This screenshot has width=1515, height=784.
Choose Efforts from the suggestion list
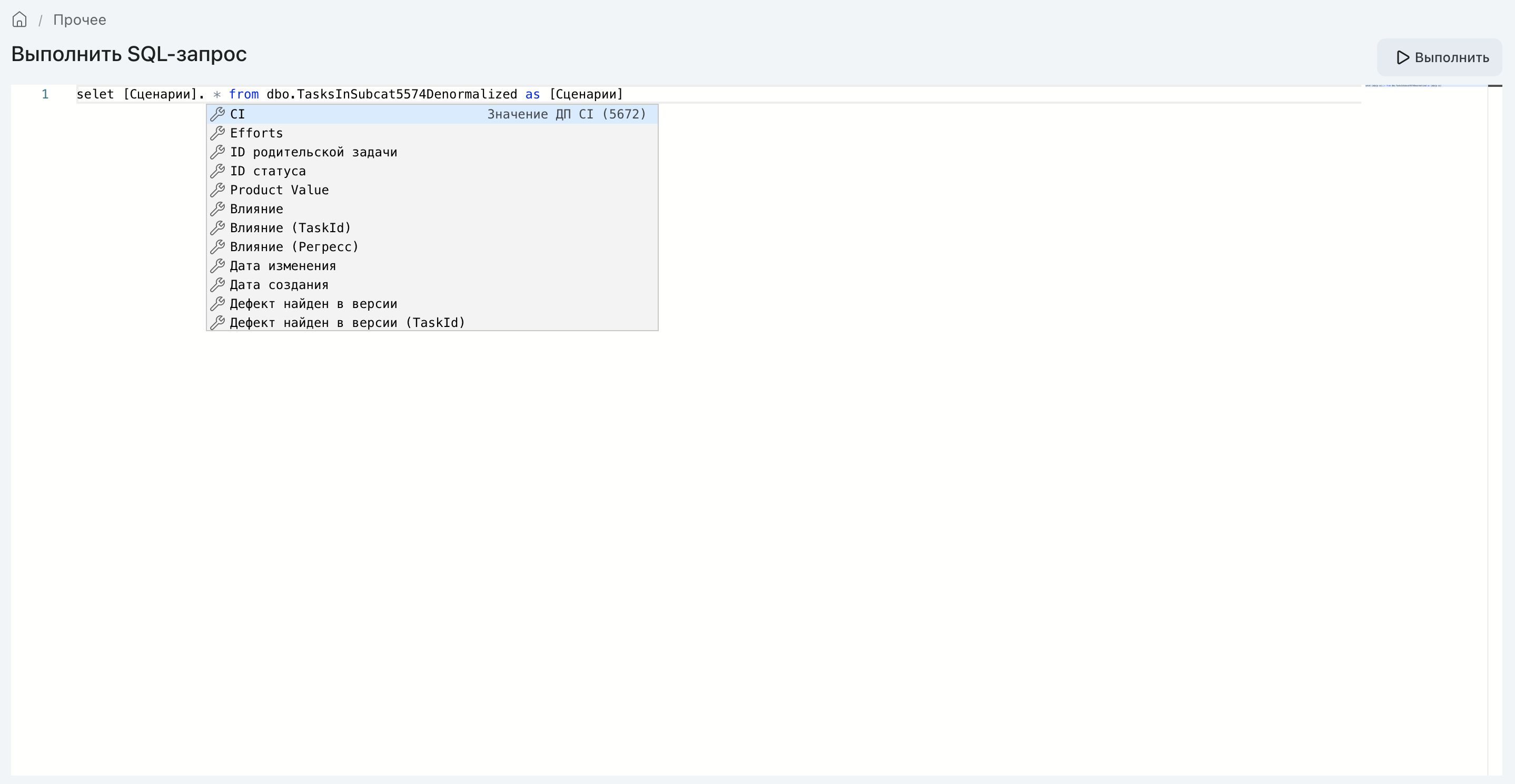coord(432,133)
